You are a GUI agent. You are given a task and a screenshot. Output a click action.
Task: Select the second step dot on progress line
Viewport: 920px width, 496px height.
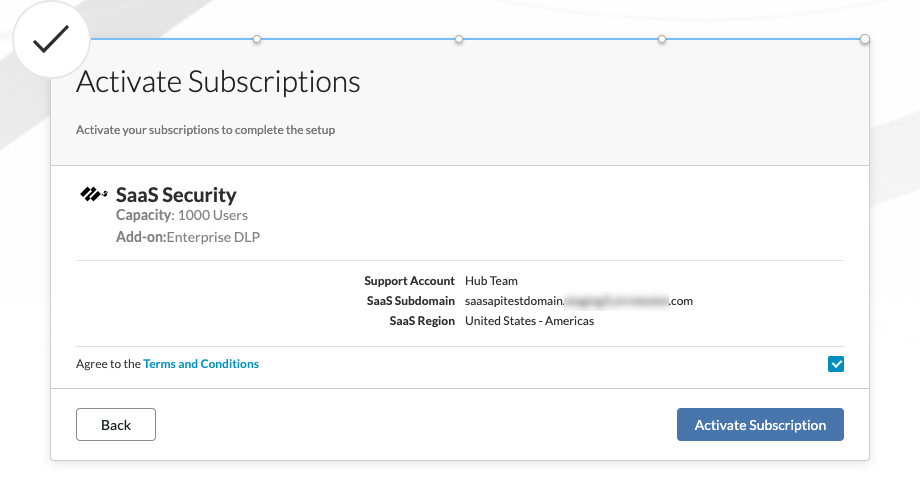pyautogui.click(x=459, y=39)
